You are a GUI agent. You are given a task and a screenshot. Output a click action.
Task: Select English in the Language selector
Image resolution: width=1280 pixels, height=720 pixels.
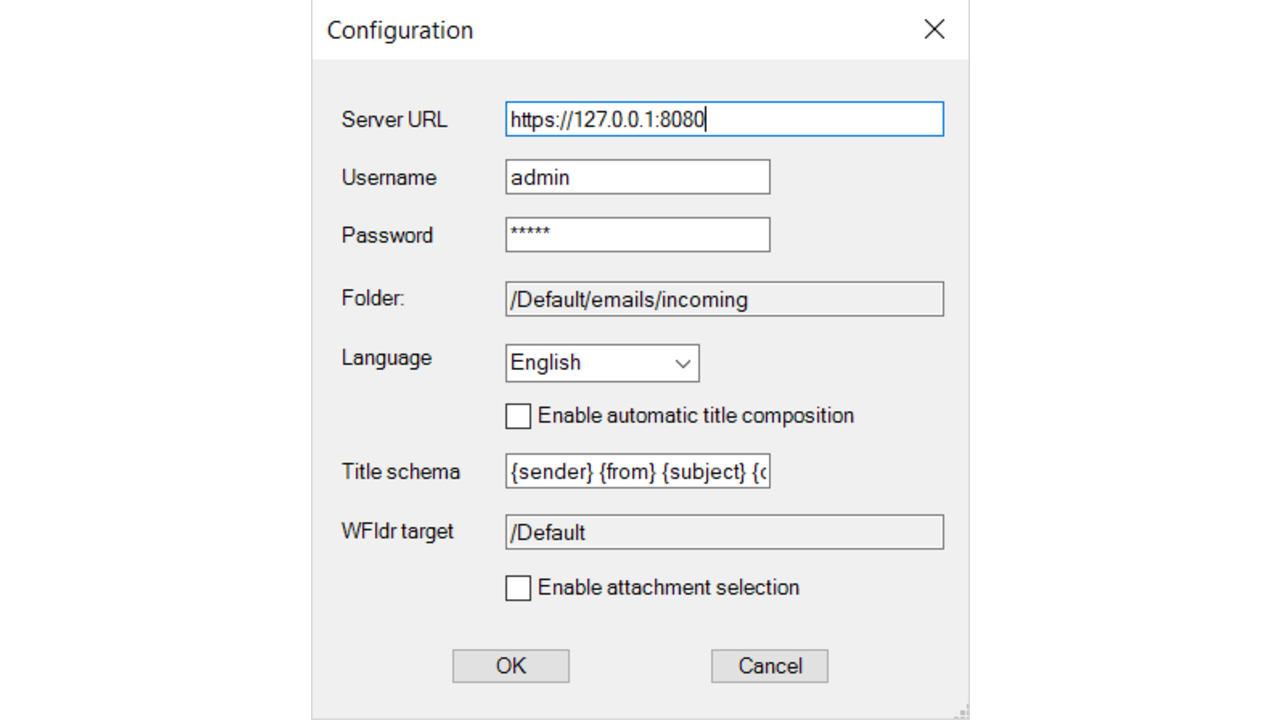tap(590, 362)
